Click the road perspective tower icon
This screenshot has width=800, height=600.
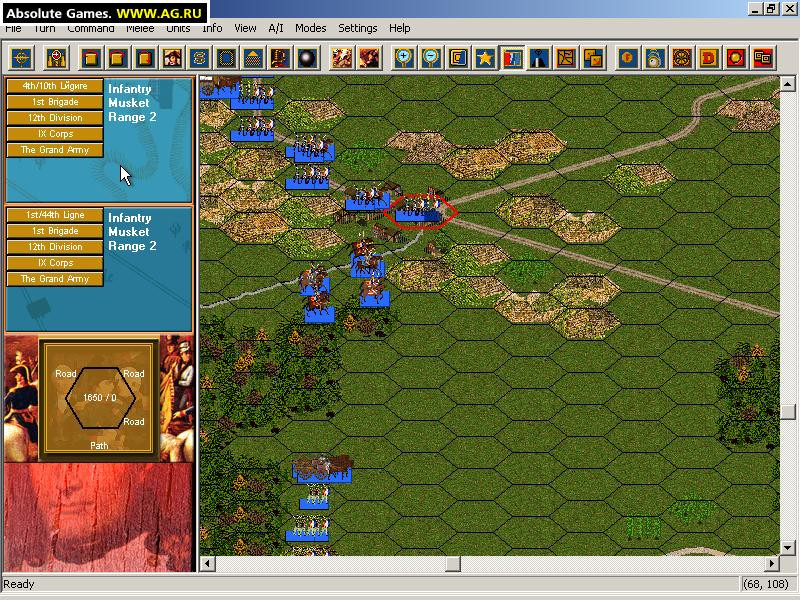[539, 58]
